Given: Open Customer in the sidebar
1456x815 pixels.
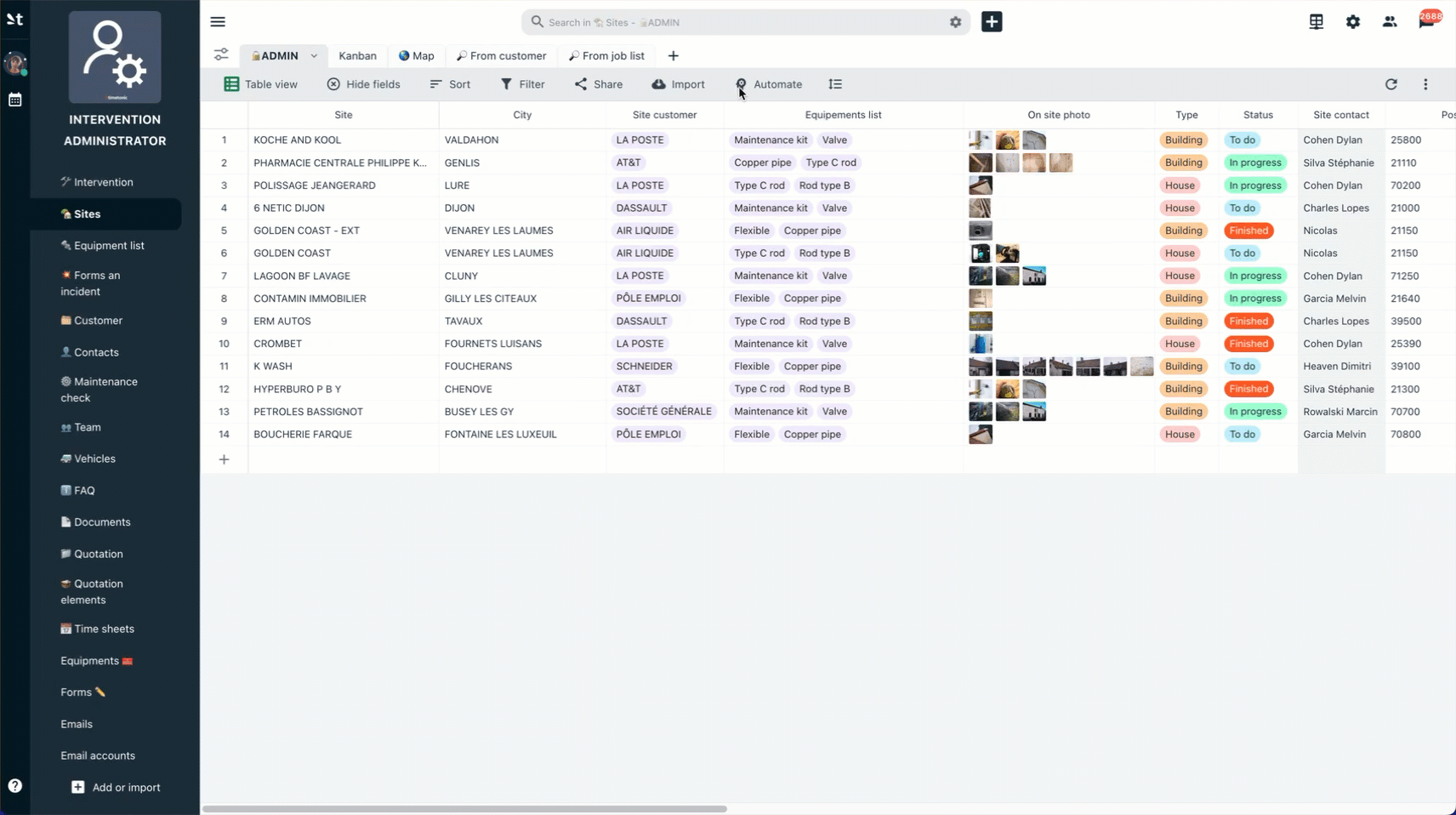Looking at the screenshot, I should click(x=92, y=321).
